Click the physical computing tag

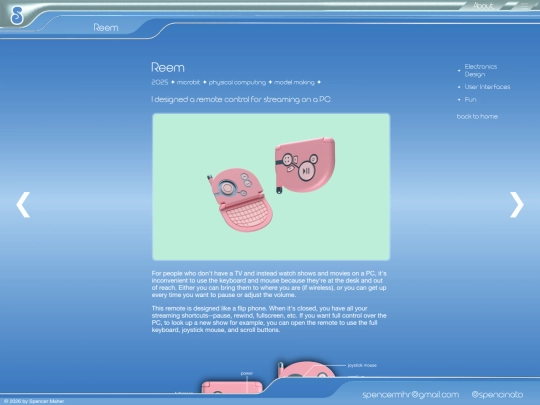(237, 82)
